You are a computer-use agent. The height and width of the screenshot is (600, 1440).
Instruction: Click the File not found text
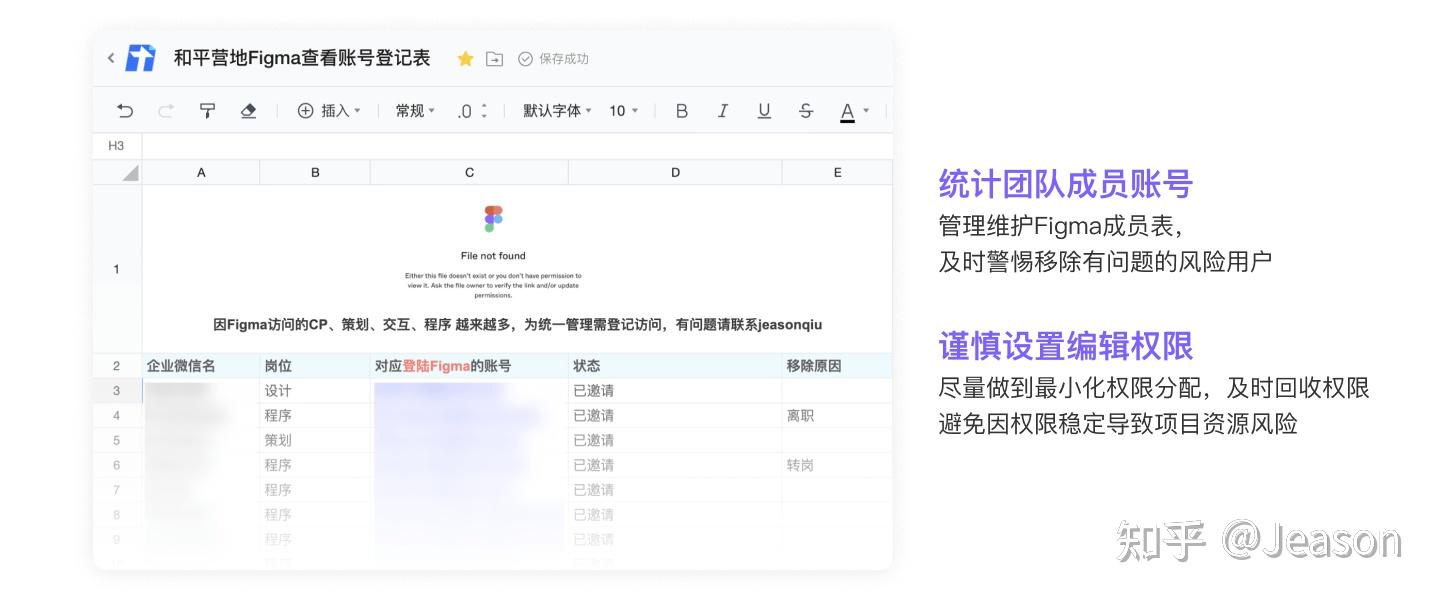pos(493,256)
